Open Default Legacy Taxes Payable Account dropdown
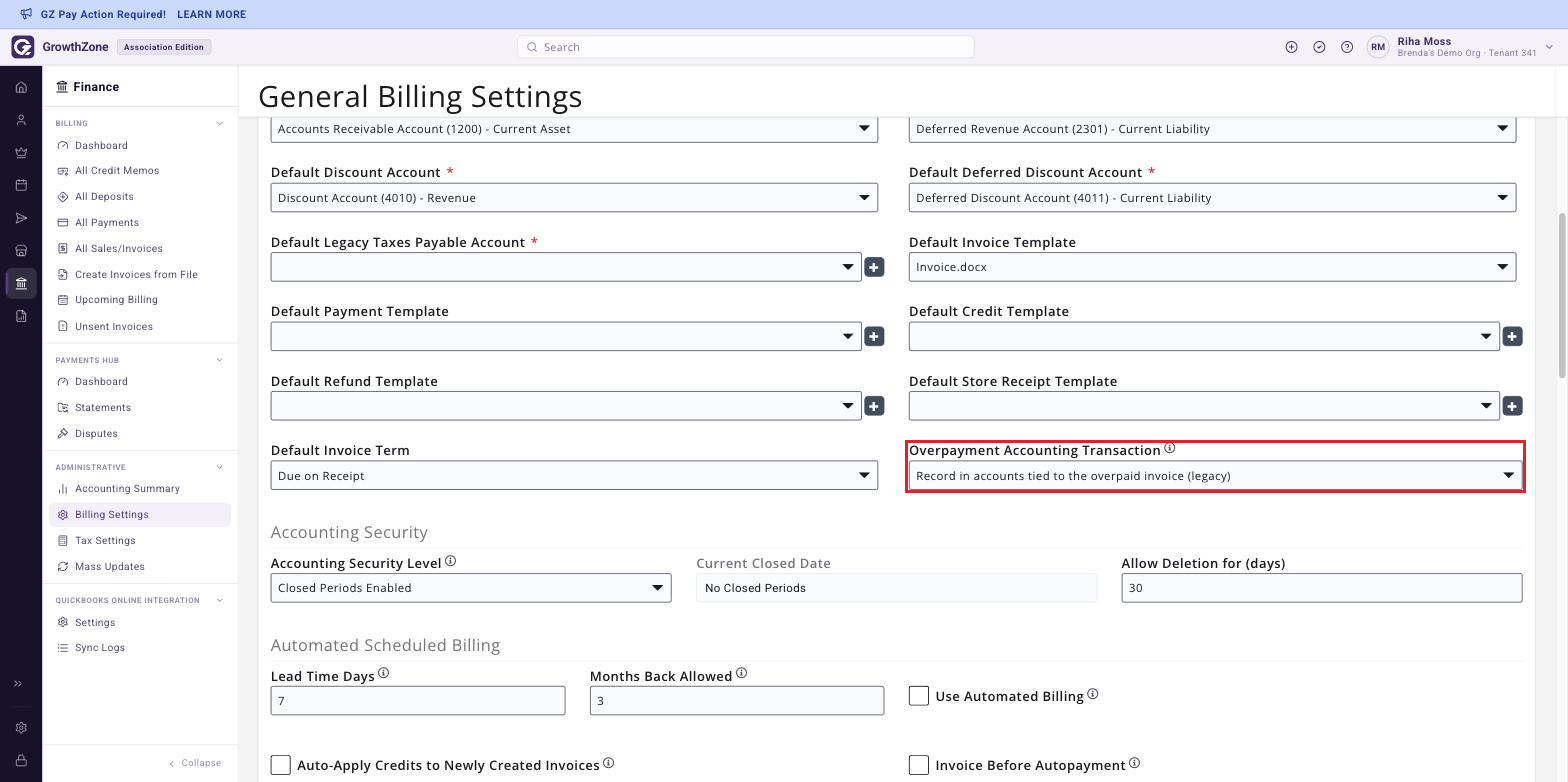The width and height of the screenshot is (1568, 782). [x=566, y=267]
